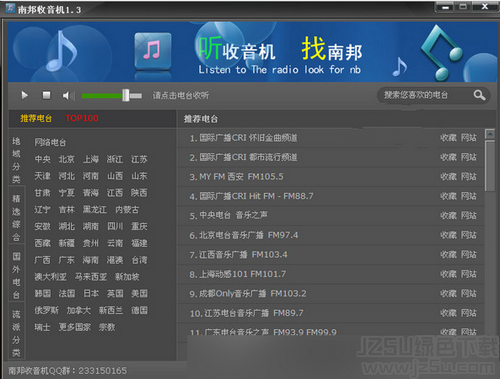Viewport: 500px width, 379px height.
Task: Click 收藏 for 上海动感101
Action: (x=448, y=274)
